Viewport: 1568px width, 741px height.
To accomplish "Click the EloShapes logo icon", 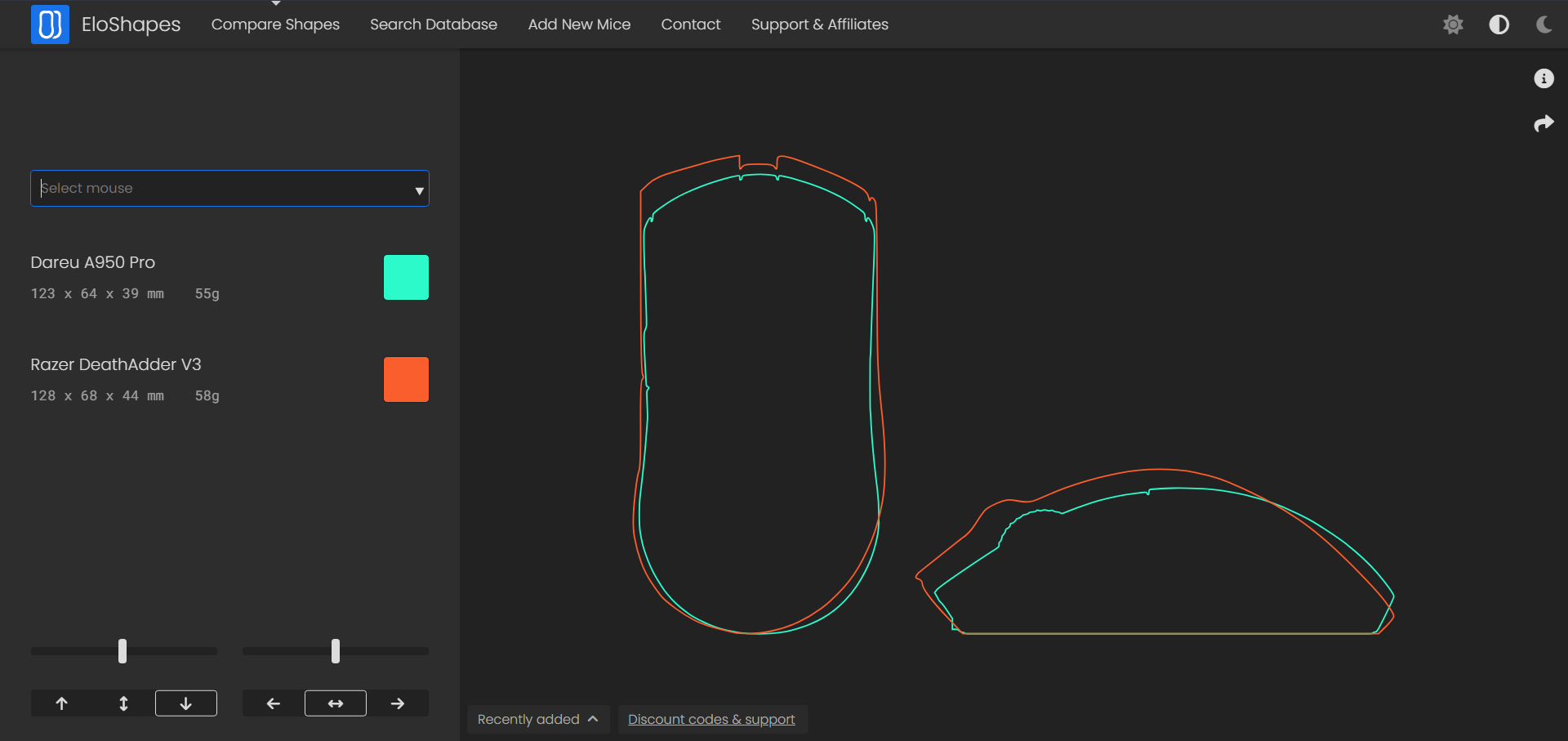I will [50, 24].
